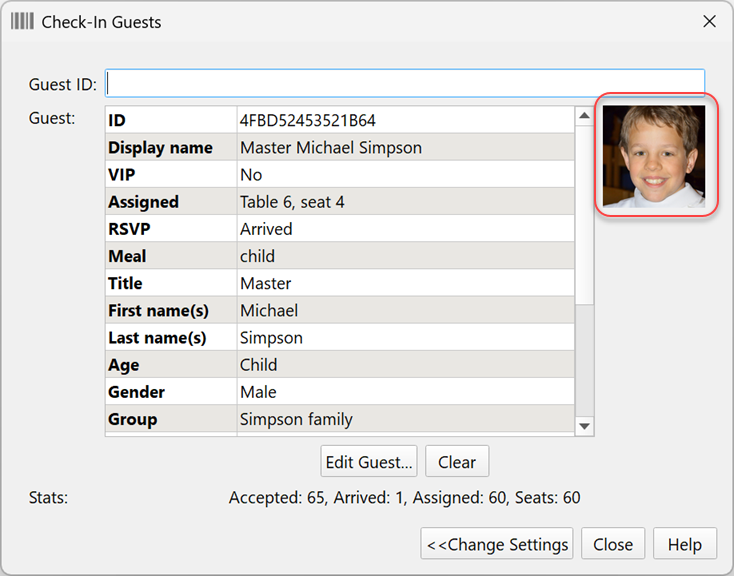Click the guest table scroll up arrow
Screen dimensions: 734x576
point(584,116)
